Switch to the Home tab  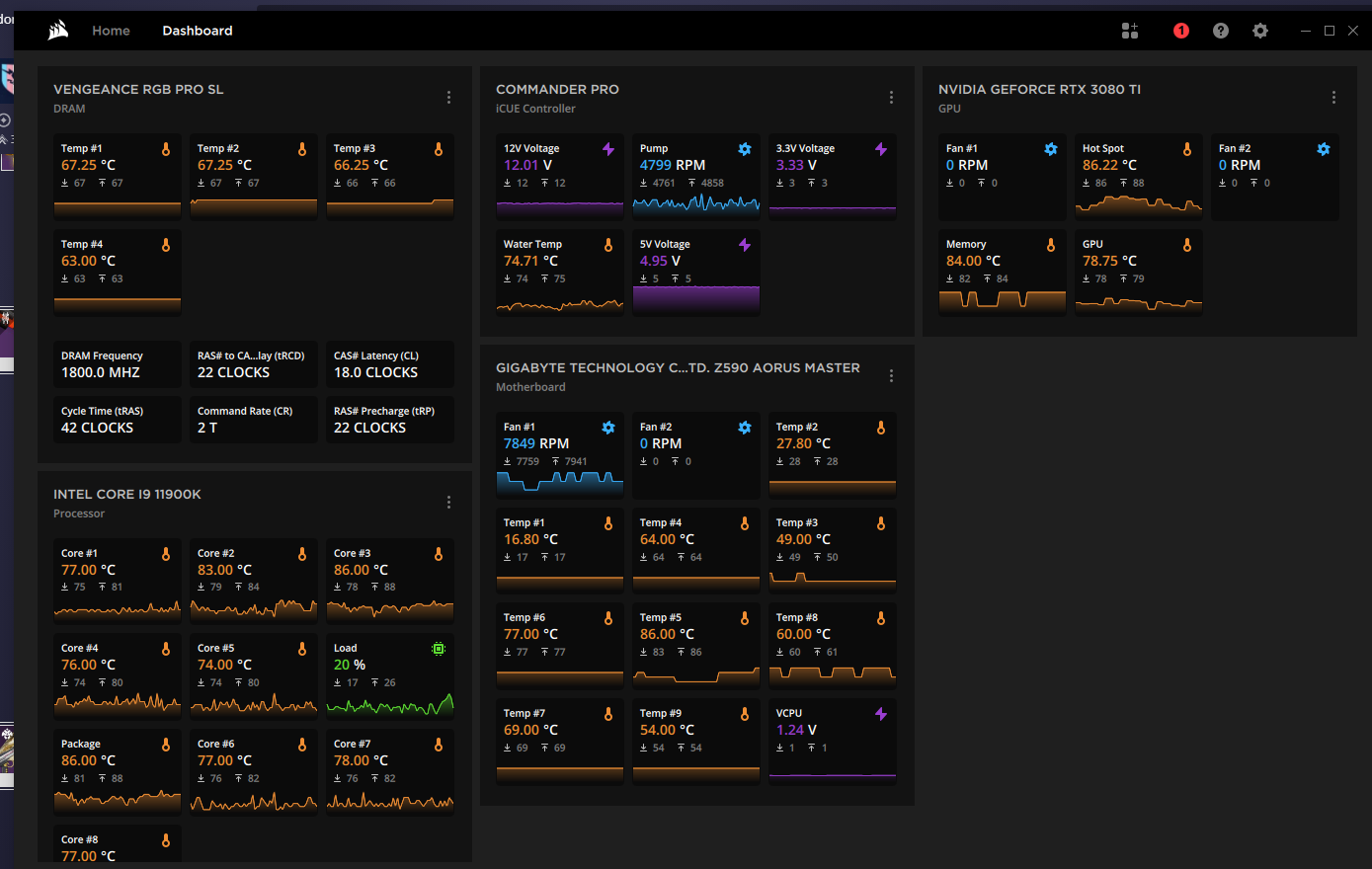click(111, 31)
